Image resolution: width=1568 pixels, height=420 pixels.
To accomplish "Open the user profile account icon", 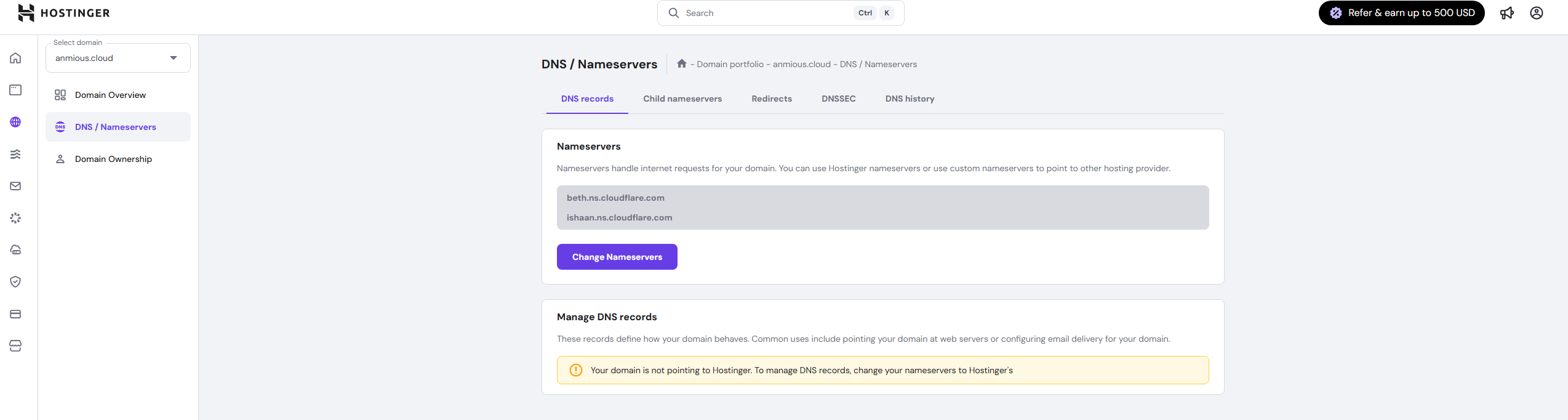I will [1537, 13].
